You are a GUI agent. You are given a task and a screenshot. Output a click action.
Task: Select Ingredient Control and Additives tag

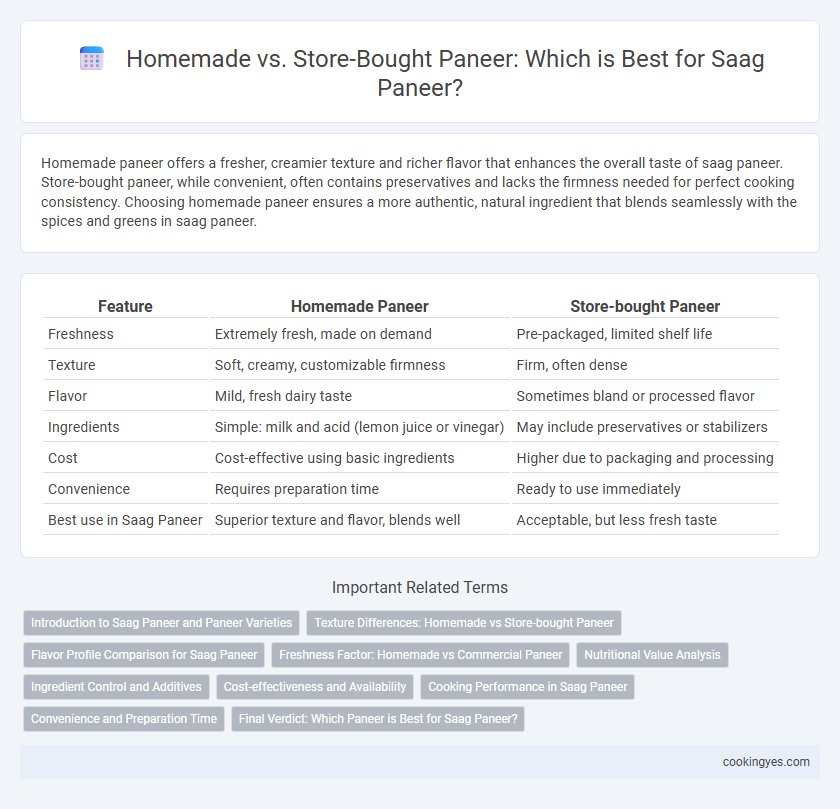pos(116,687)
